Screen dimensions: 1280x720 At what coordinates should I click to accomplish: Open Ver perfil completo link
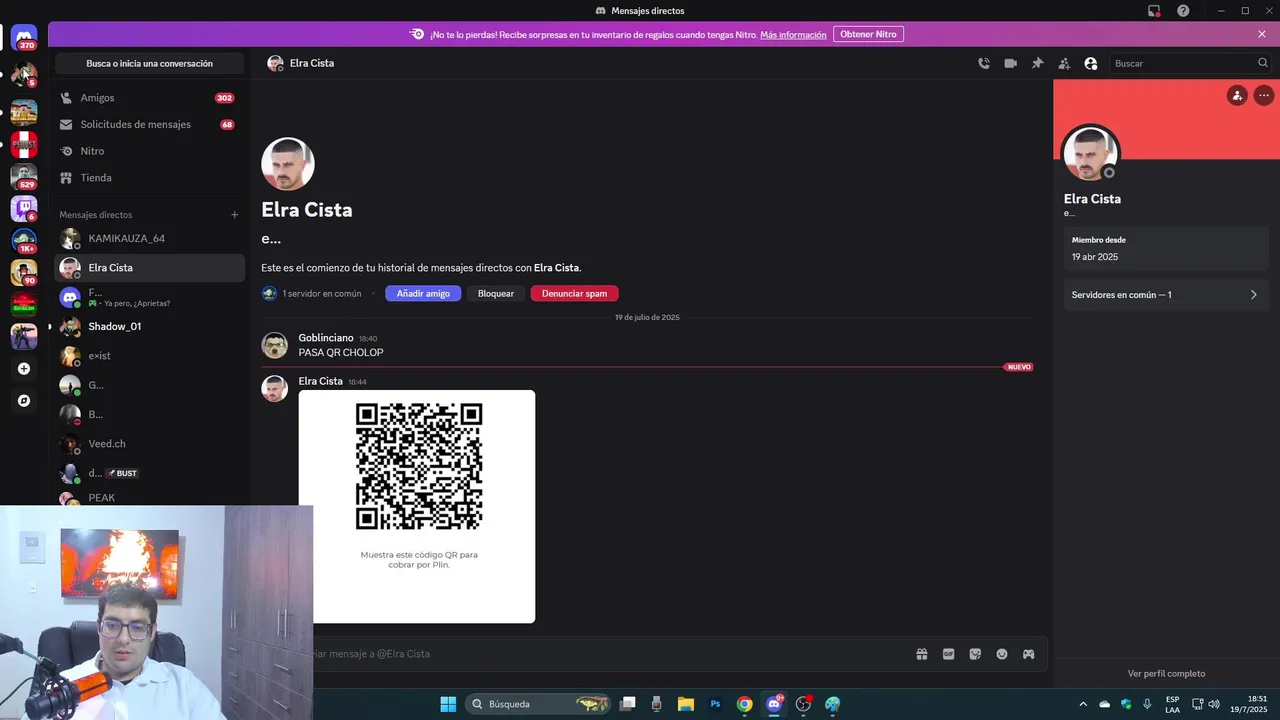tap(1166, 674)
